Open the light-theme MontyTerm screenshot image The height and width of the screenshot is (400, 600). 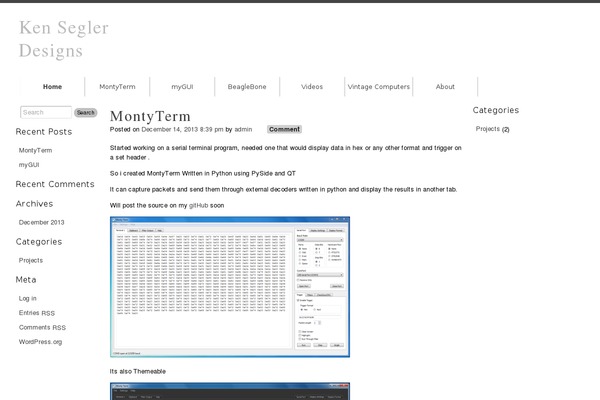(230, 287)
